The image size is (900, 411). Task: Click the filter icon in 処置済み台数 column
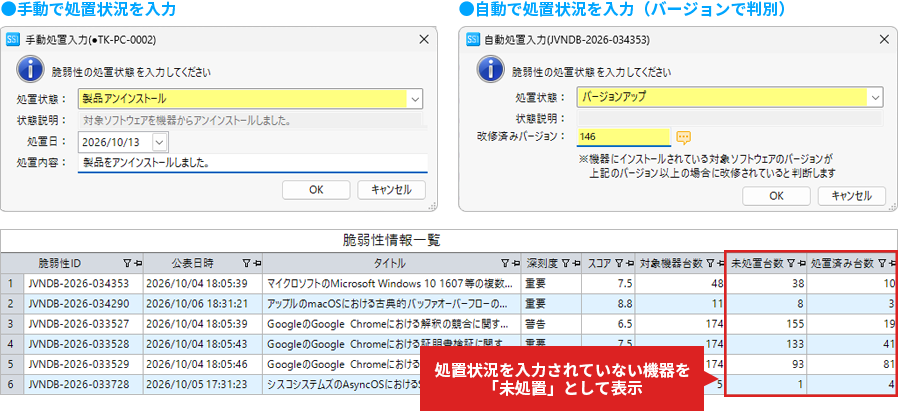click(882, 263)
